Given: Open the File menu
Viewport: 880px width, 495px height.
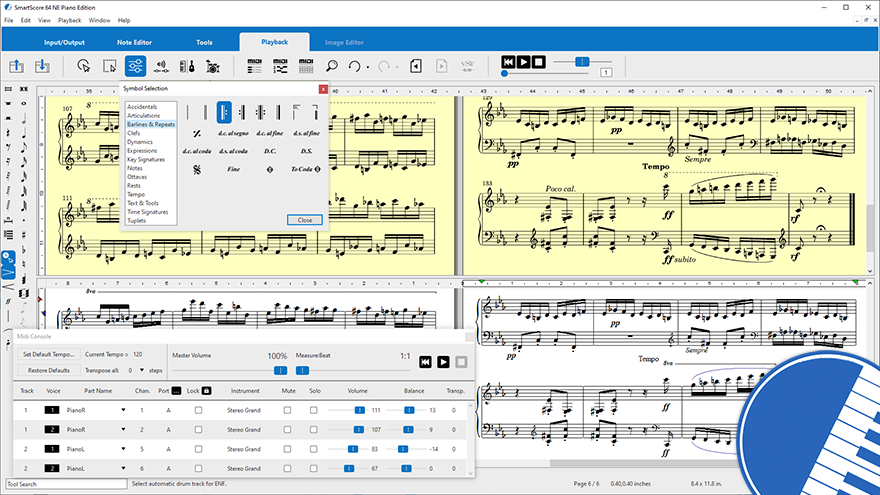Looking at the screenshot, I should click(8, 20).
